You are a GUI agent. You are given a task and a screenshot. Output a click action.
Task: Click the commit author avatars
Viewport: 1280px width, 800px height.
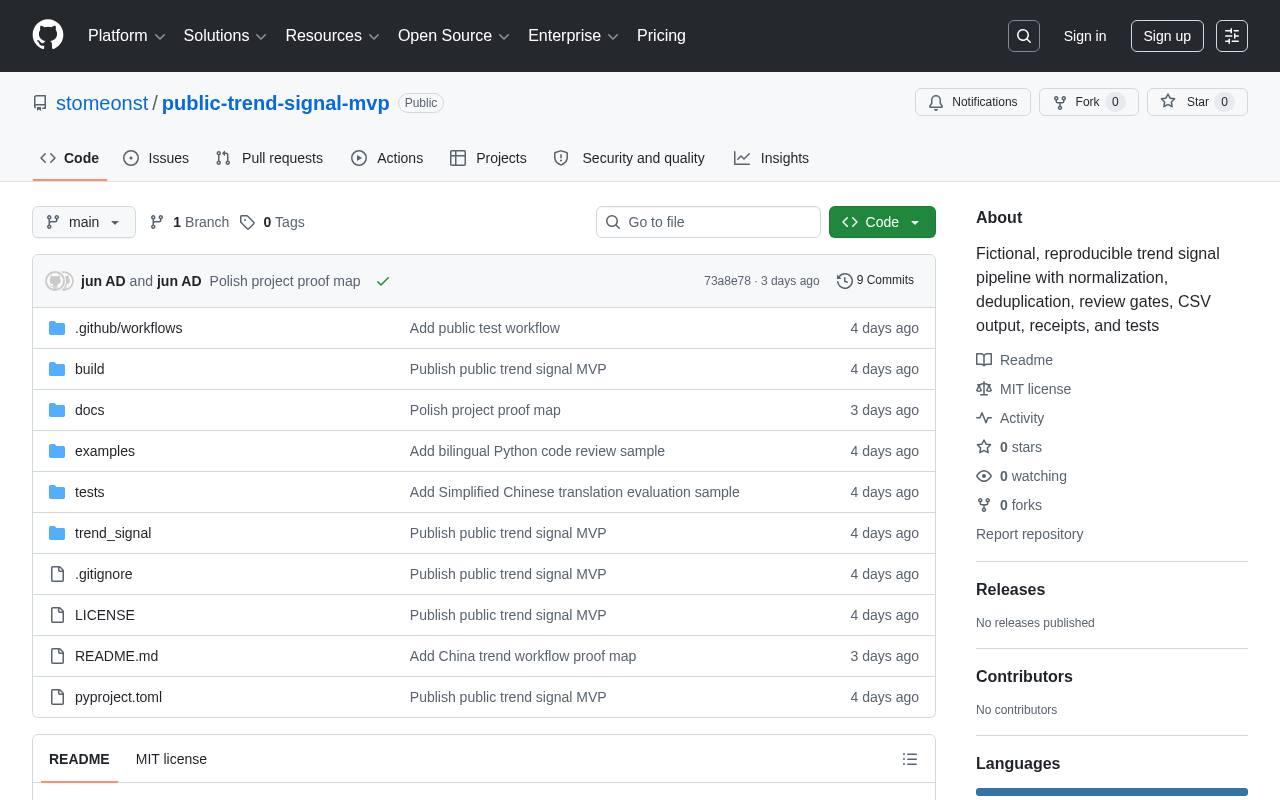tap(60, 281)
